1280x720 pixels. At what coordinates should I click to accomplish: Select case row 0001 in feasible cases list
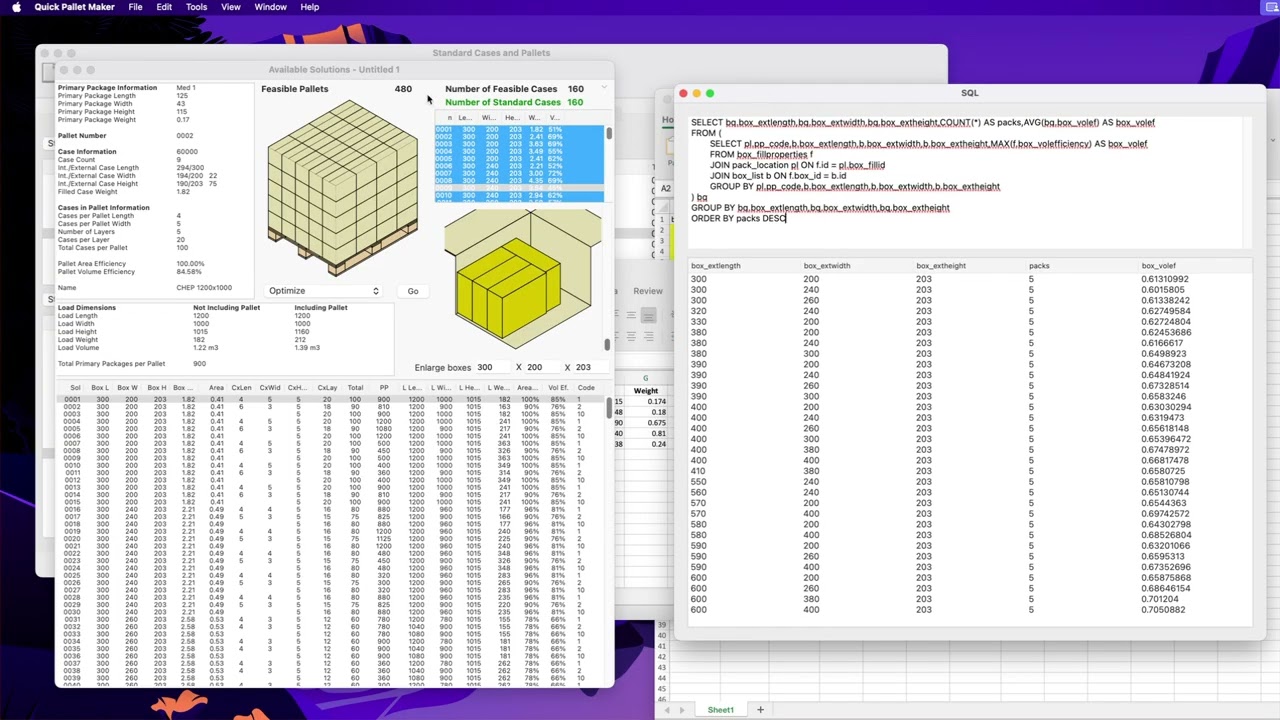[x=519, y=130]
